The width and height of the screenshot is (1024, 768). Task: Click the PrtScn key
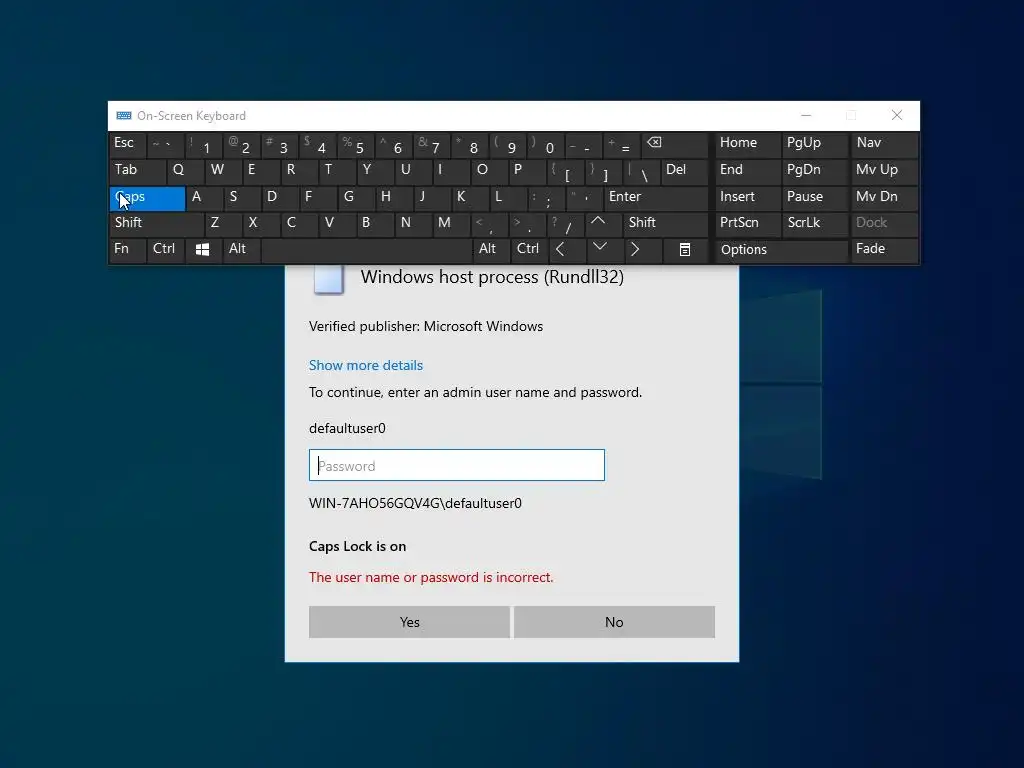748,224
